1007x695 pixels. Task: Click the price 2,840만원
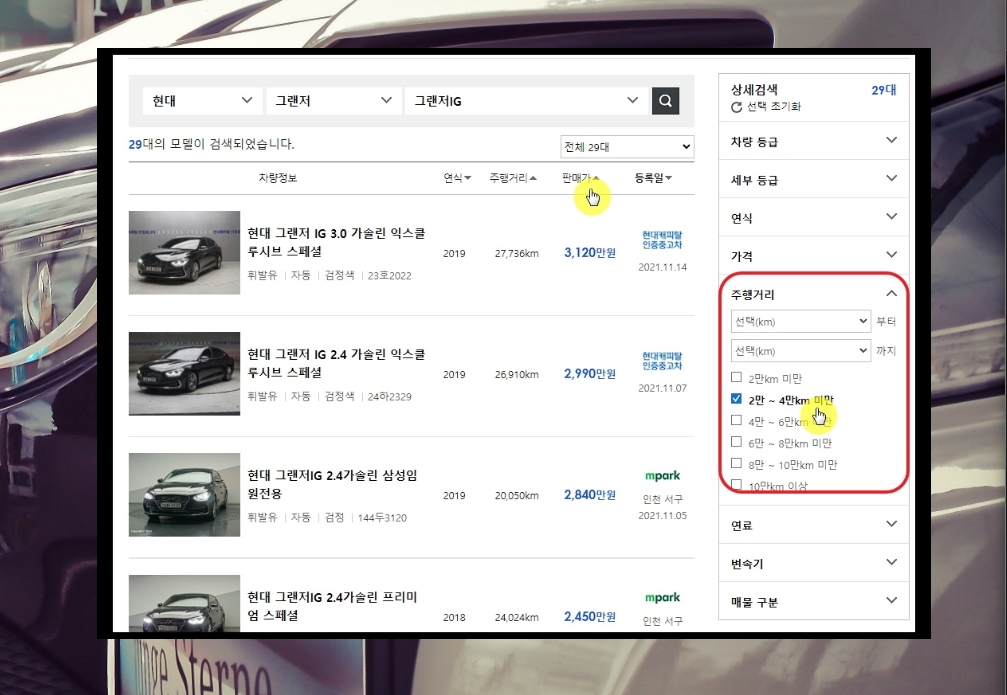(x=590, y=495)
